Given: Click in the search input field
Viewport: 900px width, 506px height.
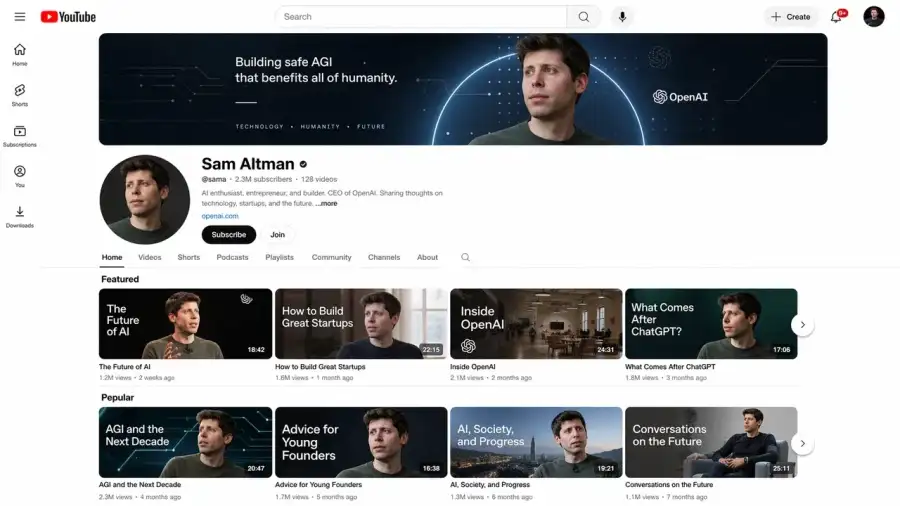Looking at the screenshot, I should [420, 17].
